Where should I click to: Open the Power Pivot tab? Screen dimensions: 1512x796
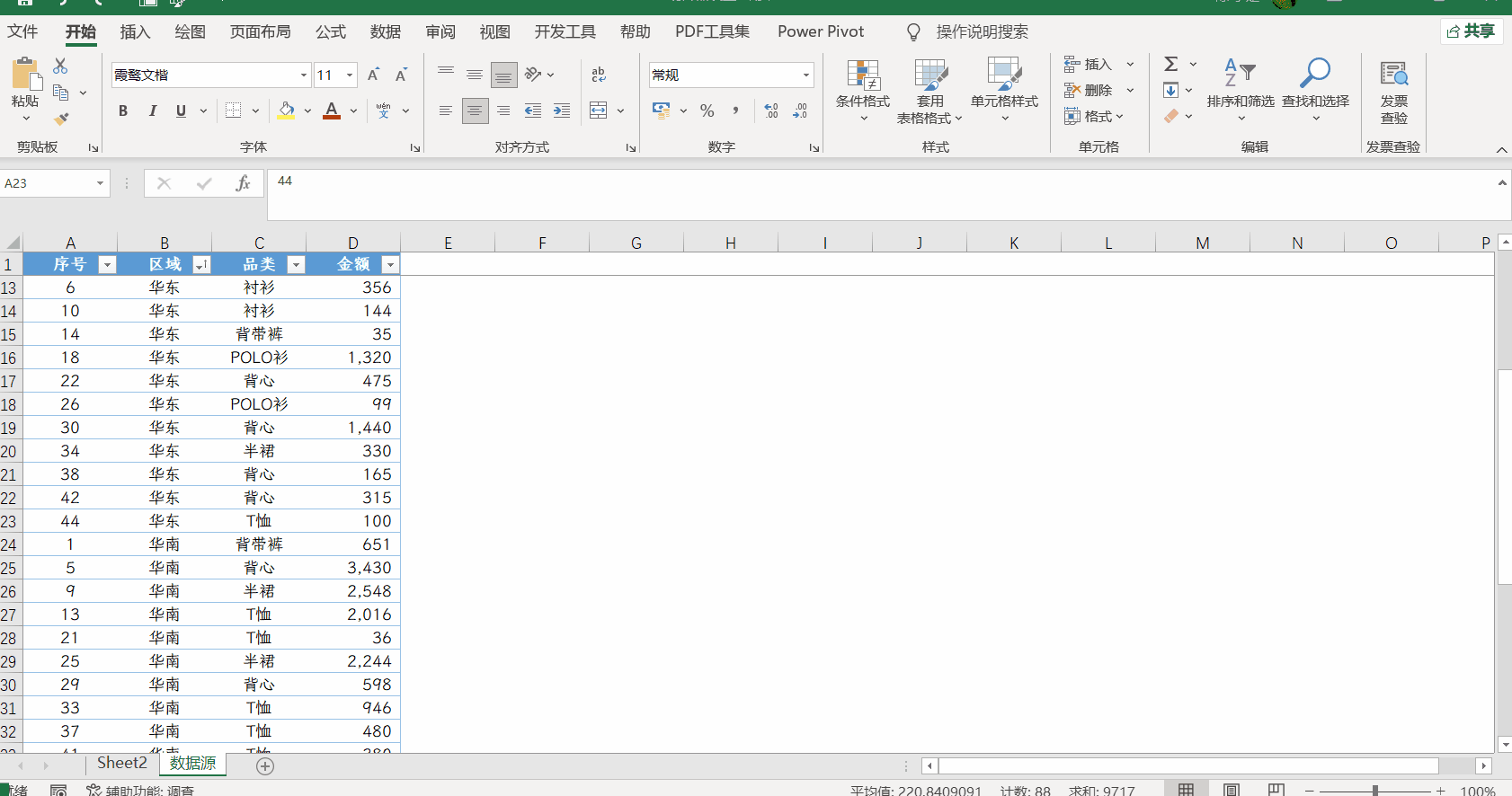821,32
